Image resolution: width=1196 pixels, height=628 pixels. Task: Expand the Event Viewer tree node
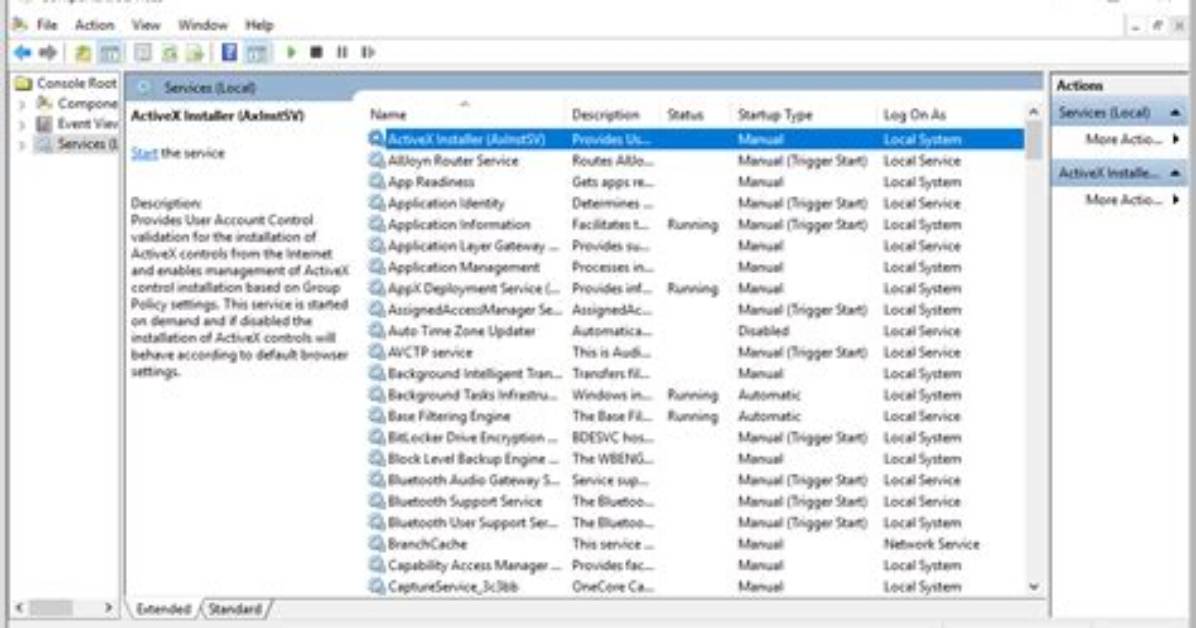click(x=21, y=124)
